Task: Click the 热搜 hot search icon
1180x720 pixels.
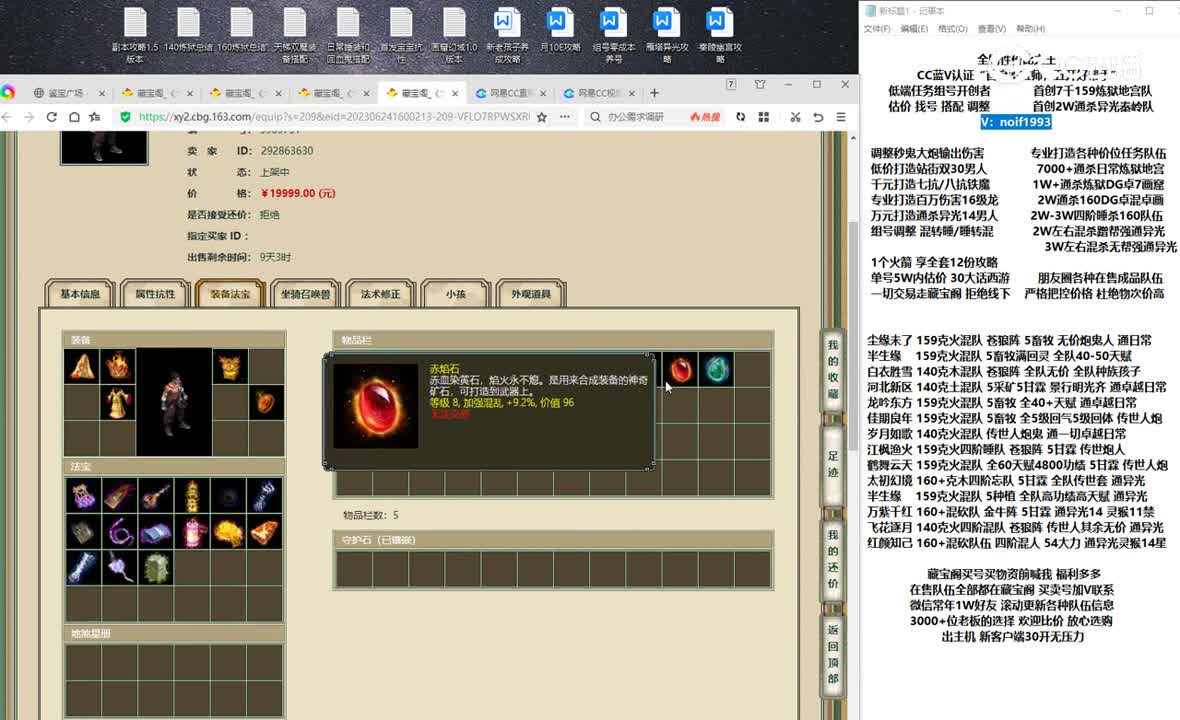Action: pyautogui.click(x=705, y=117)
